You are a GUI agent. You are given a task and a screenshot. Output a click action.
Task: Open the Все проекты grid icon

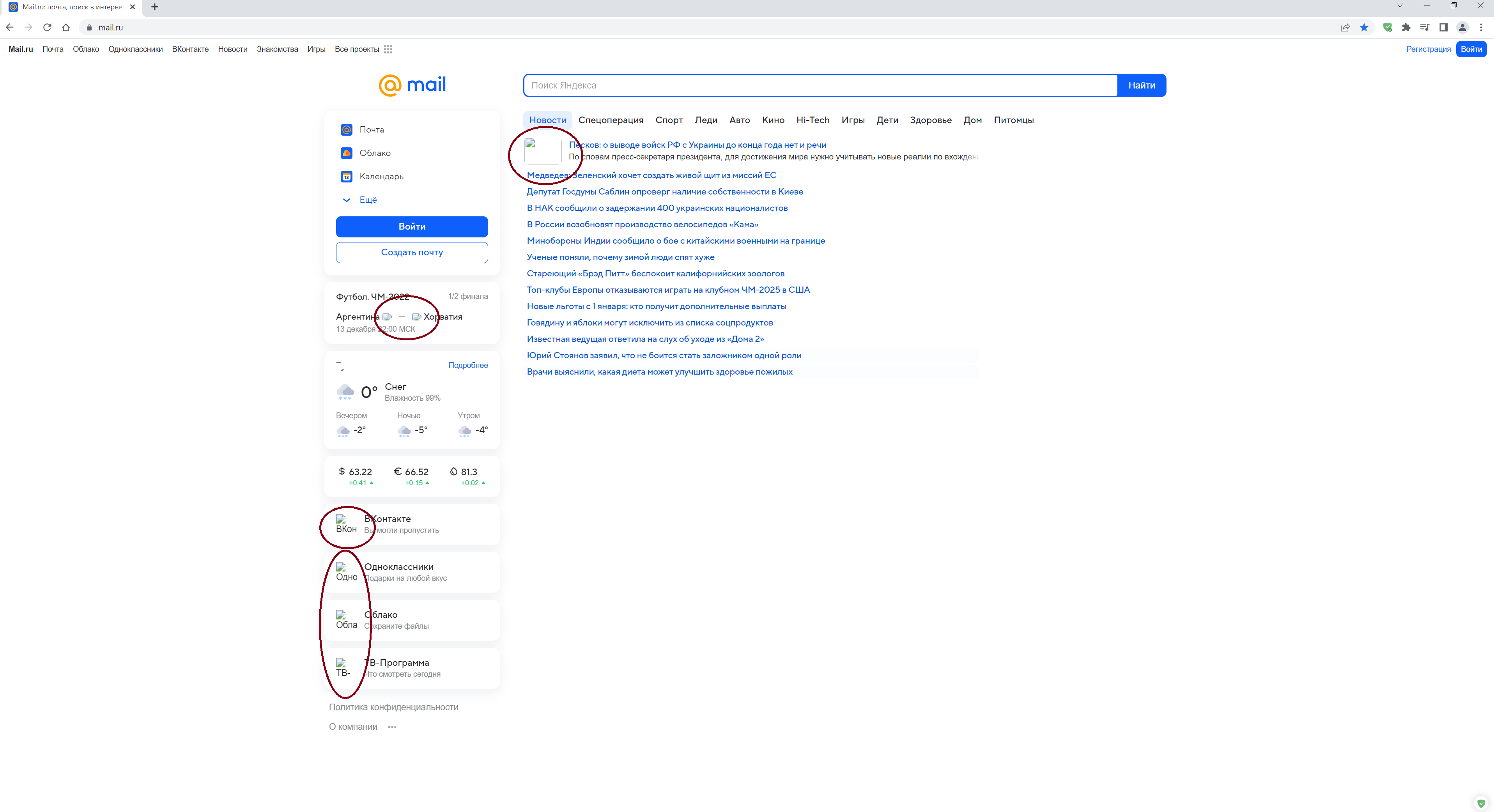point(388,49)
